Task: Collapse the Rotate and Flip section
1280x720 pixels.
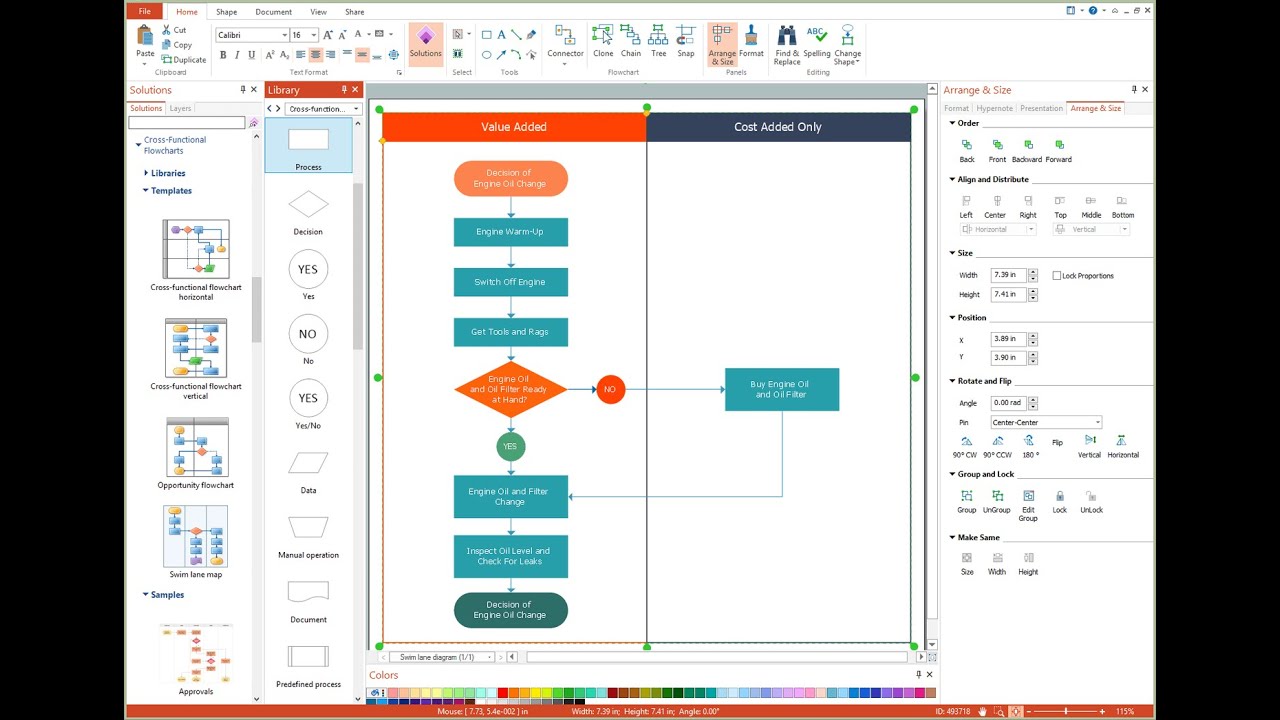Action: [953, 381]
